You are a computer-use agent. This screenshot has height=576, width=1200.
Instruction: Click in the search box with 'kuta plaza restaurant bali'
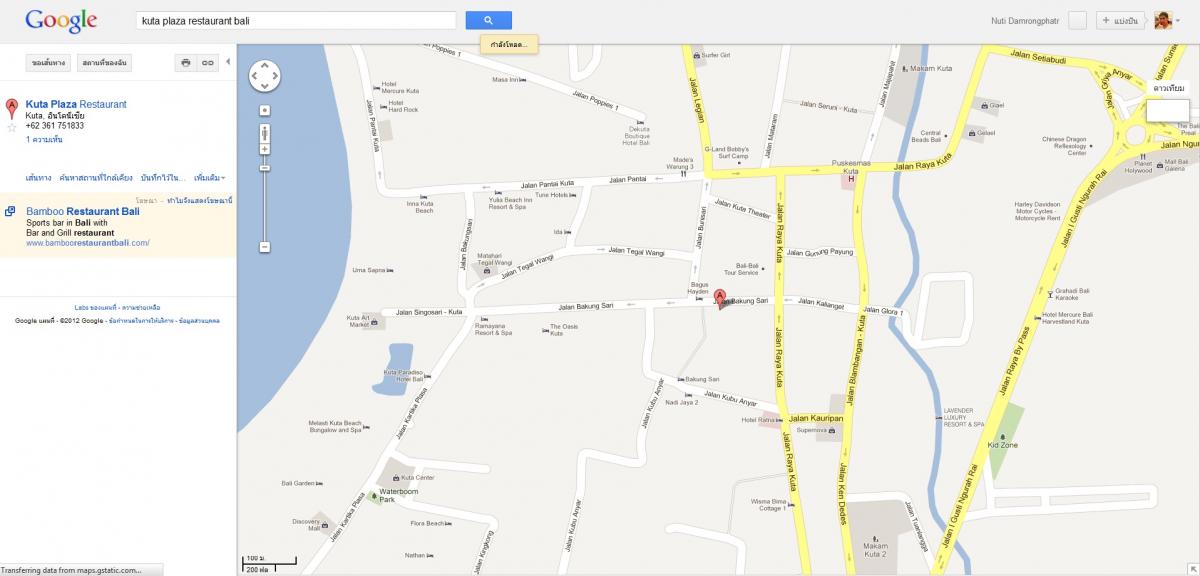click(x=296, y=20)
